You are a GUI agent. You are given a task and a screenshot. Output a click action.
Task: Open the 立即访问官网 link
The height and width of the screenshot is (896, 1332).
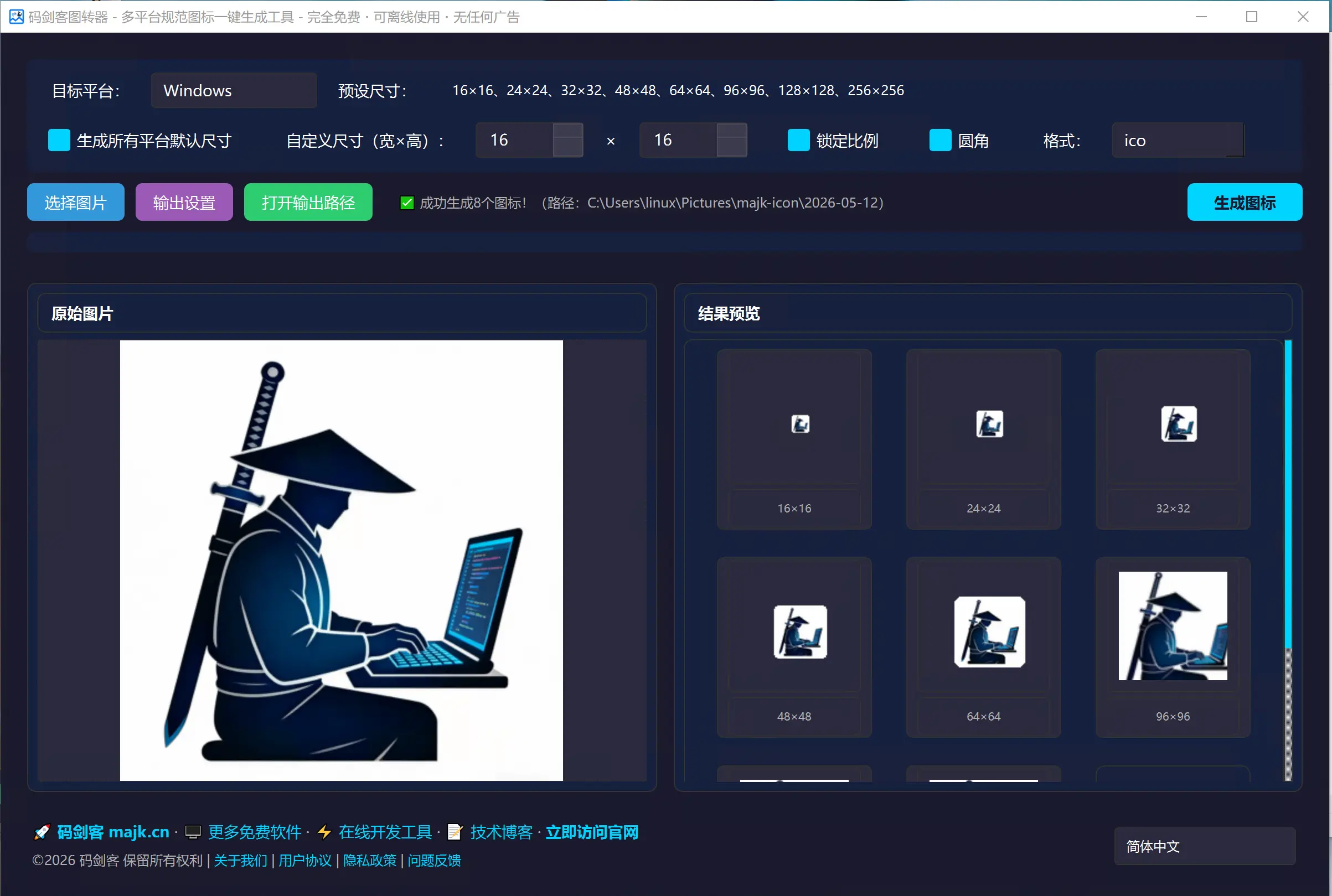(x=592, y=832)
